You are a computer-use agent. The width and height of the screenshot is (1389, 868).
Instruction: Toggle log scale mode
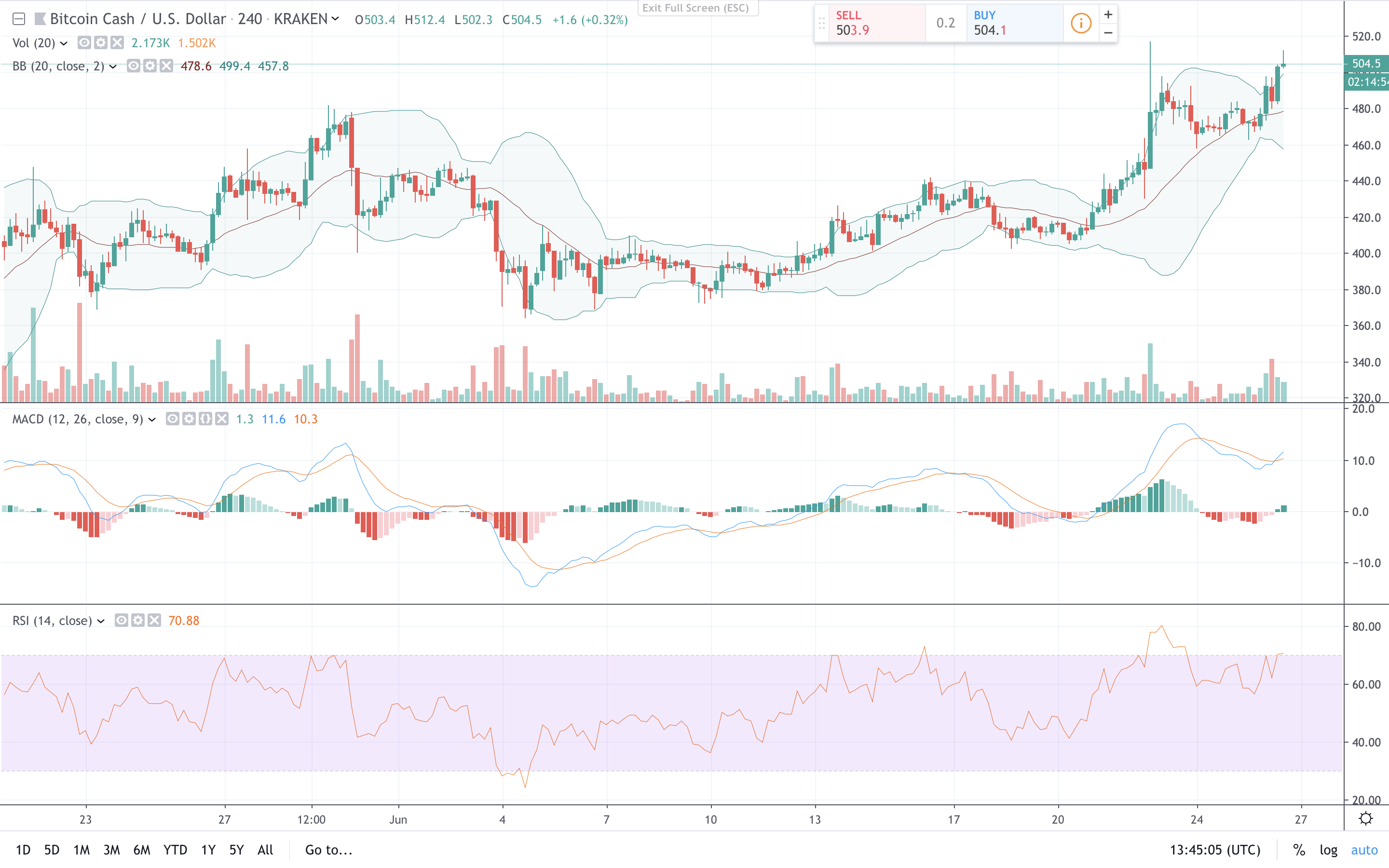(1329, 850)
